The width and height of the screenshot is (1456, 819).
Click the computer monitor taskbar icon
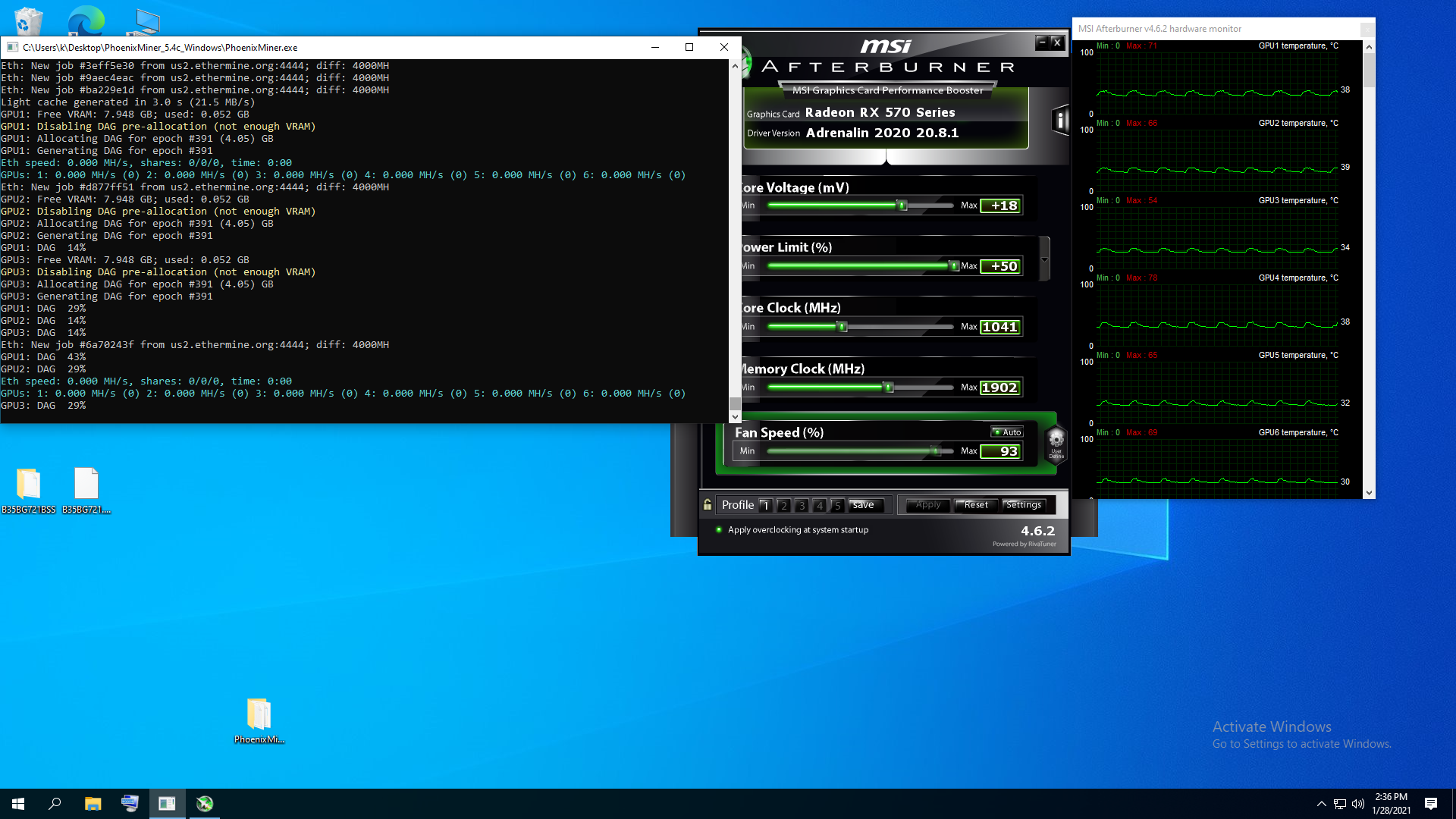[x=130, y=804]
